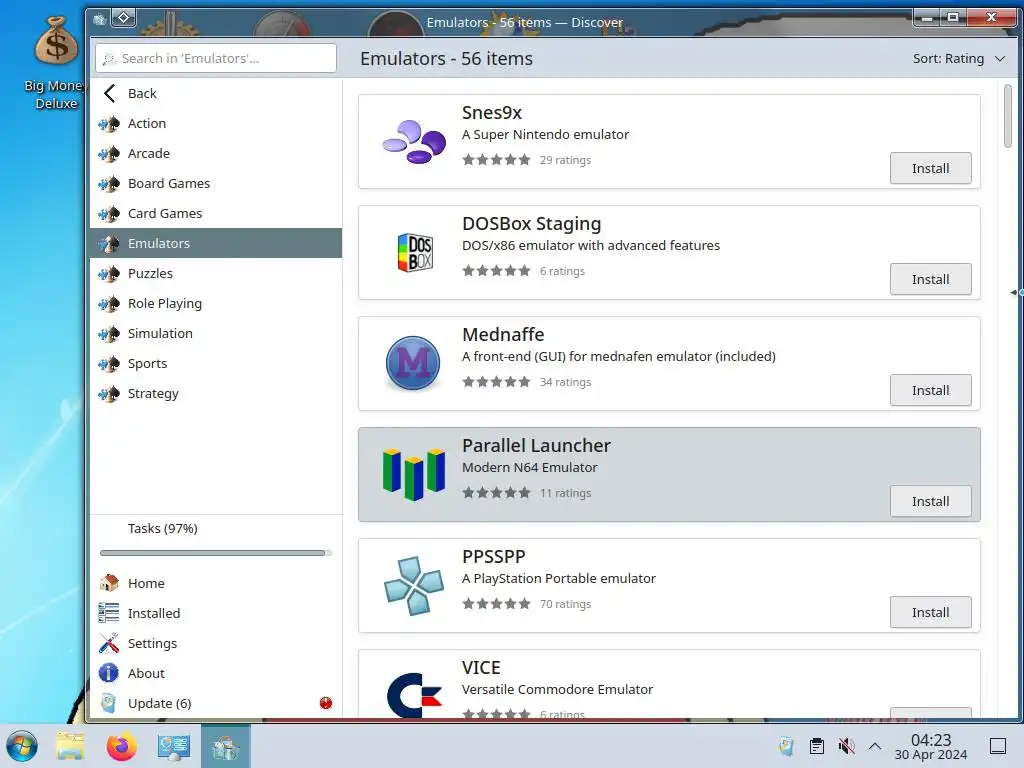The width and height of the screenshot is (1024, 768).
Task: Click the 'Emulators - 56 items' heading
Action: click(x=446, y=59)
